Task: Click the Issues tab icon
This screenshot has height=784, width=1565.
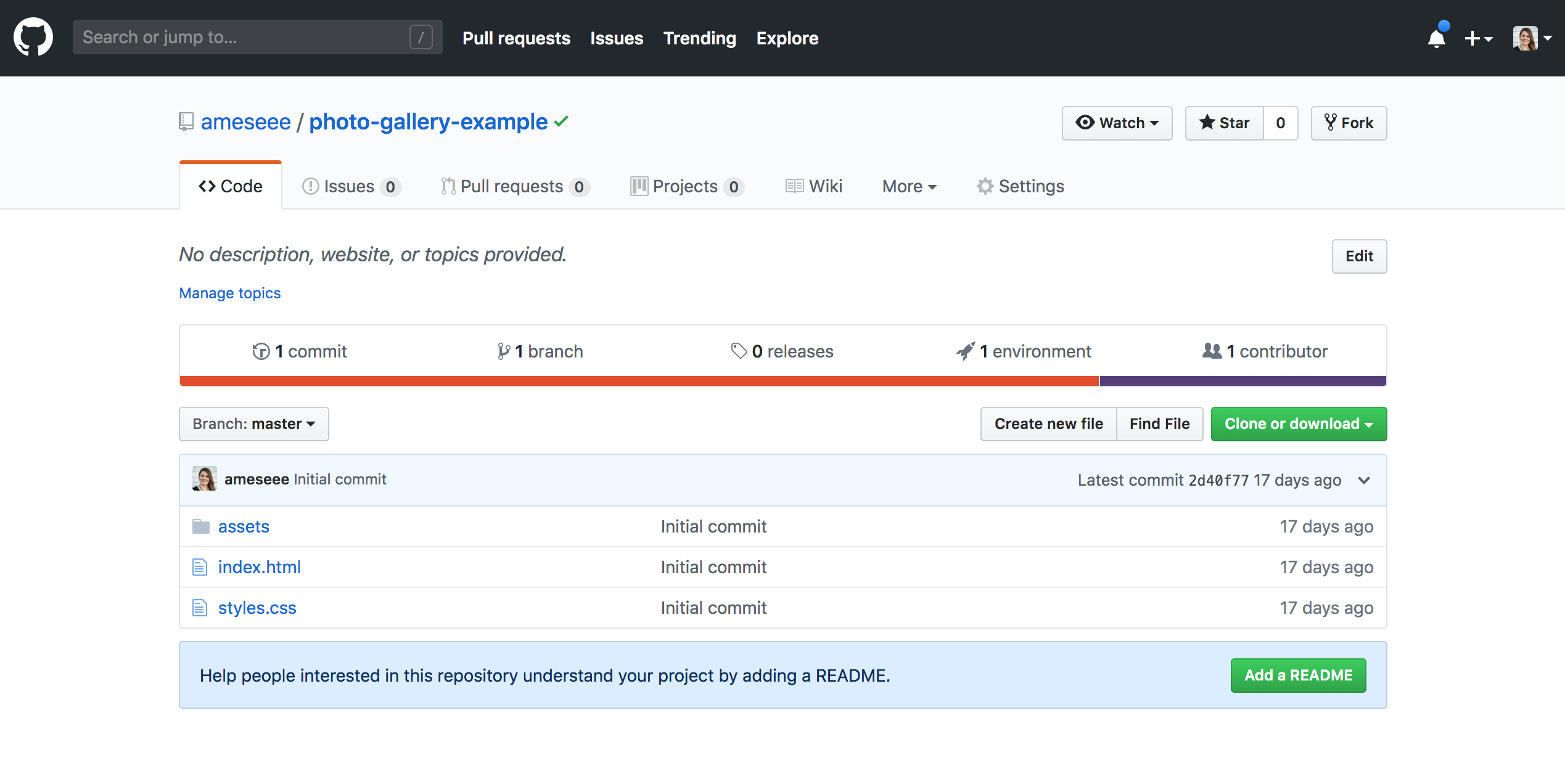Action: pos(311,186)
